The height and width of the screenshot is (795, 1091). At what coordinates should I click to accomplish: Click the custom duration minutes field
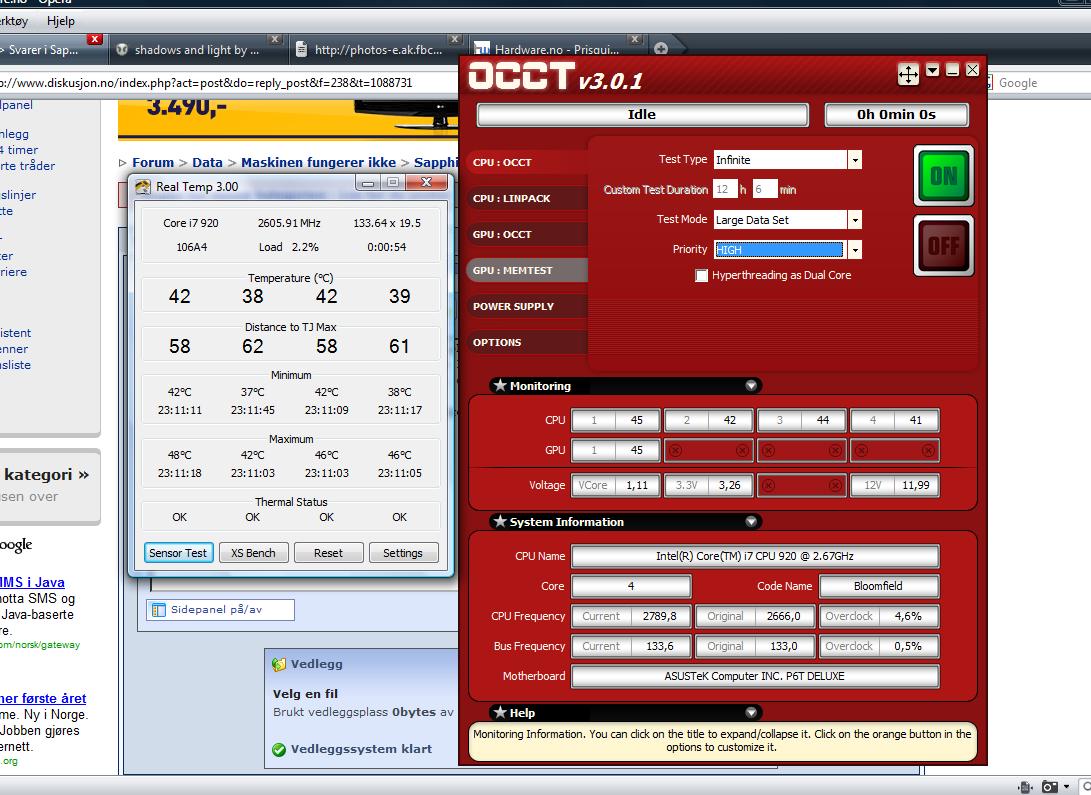click(x=765, y=189)
